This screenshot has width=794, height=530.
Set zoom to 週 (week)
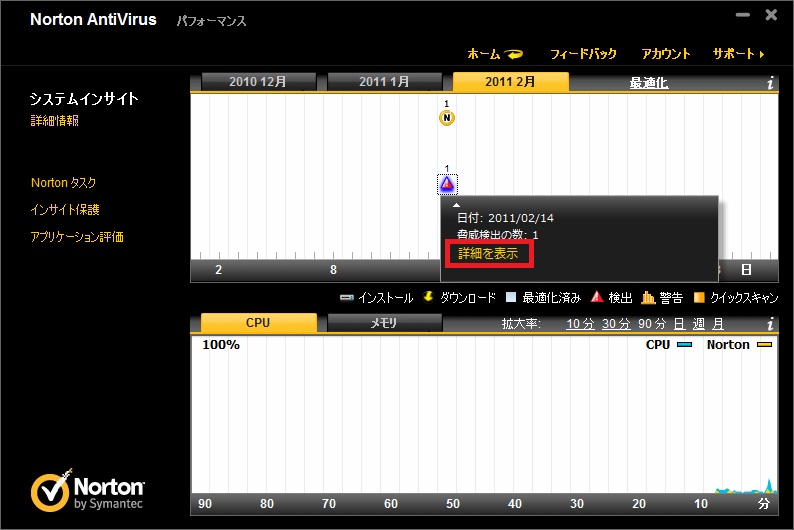698,324
